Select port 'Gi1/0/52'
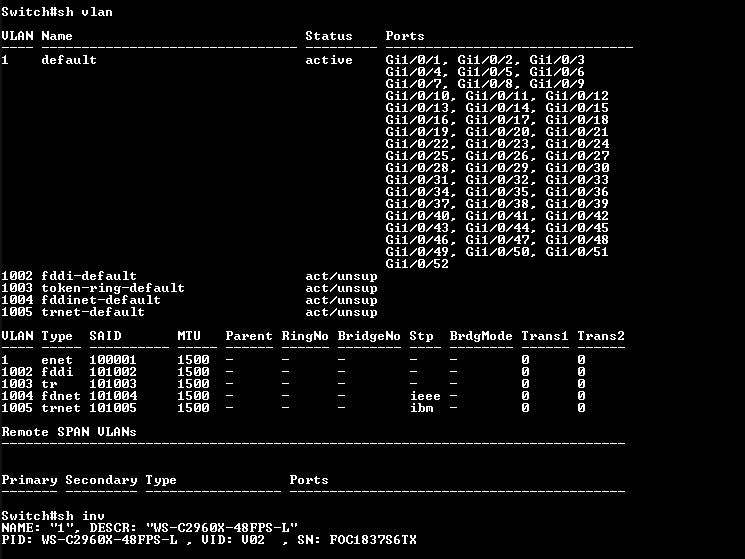This screenshot has width=745, height=559. click(417, 264)
